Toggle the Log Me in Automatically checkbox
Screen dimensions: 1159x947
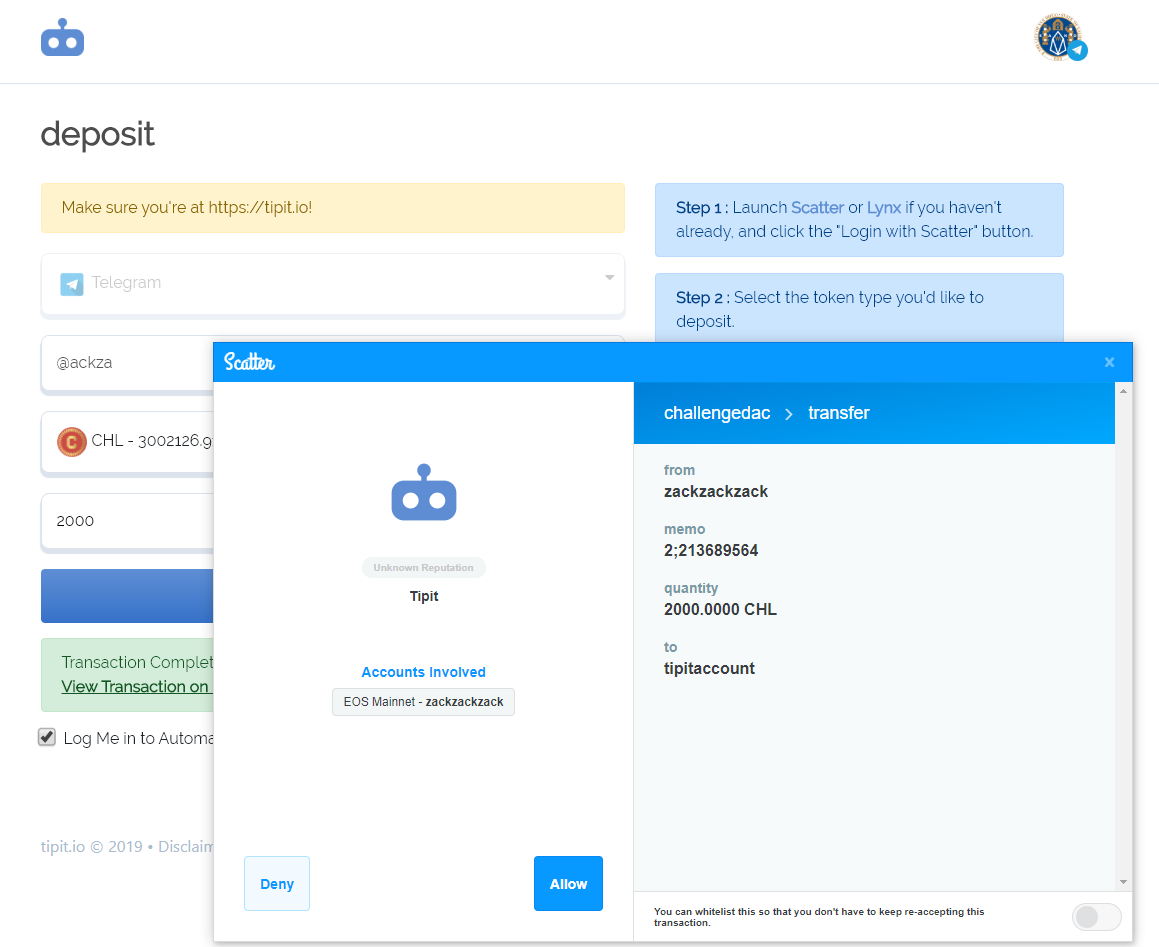click(47, 737)
